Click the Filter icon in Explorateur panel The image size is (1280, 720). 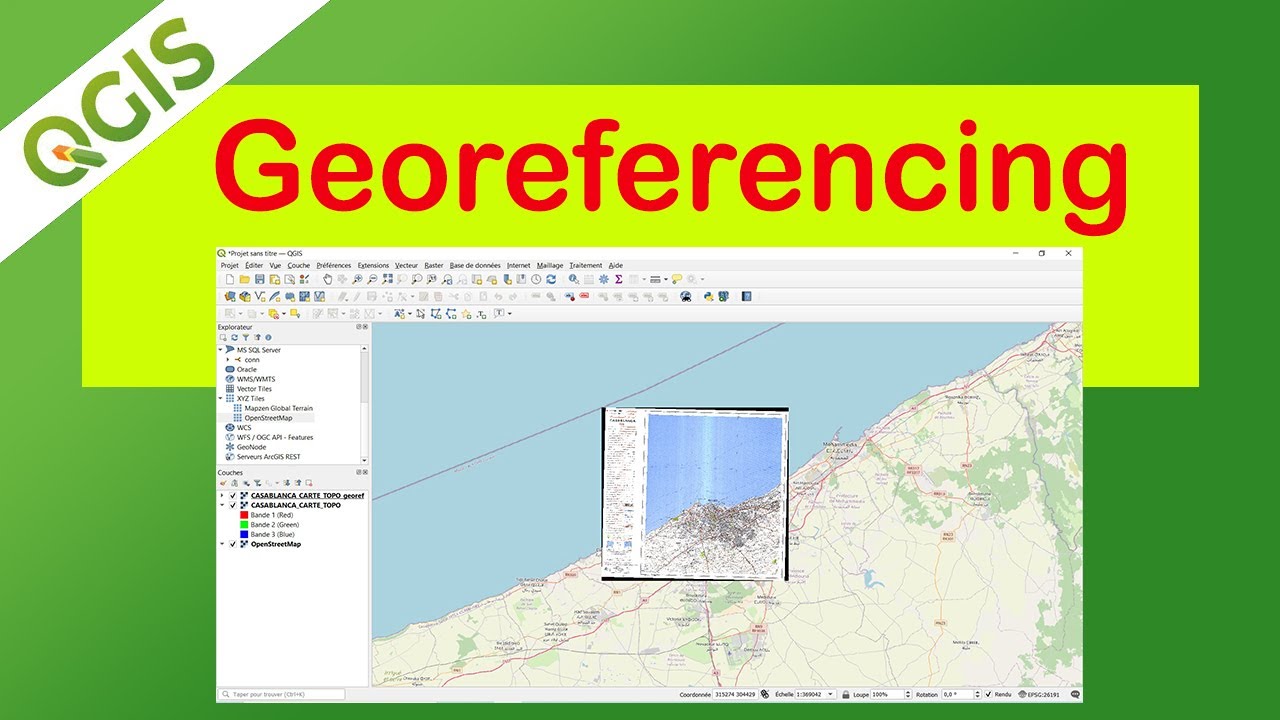pos(245,338)
